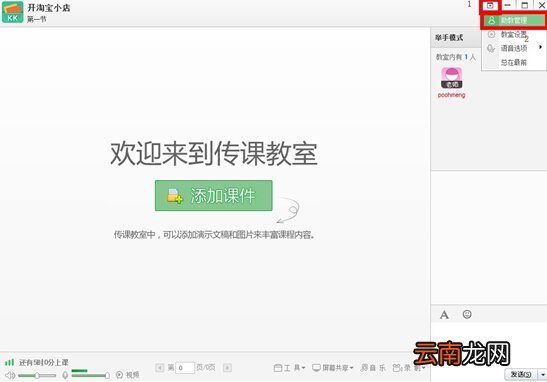547x382 pixels.
Task: Open 教室设置 from the menu
Action: click(514, 34)
